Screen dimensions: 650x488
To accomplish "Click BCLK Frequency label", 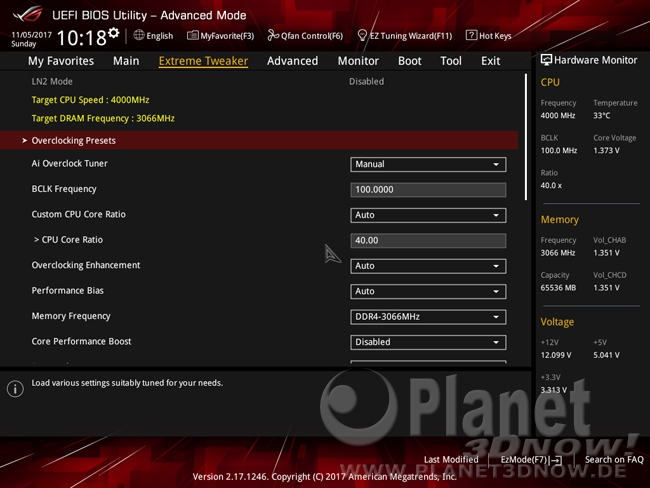I will pos(64,189).
